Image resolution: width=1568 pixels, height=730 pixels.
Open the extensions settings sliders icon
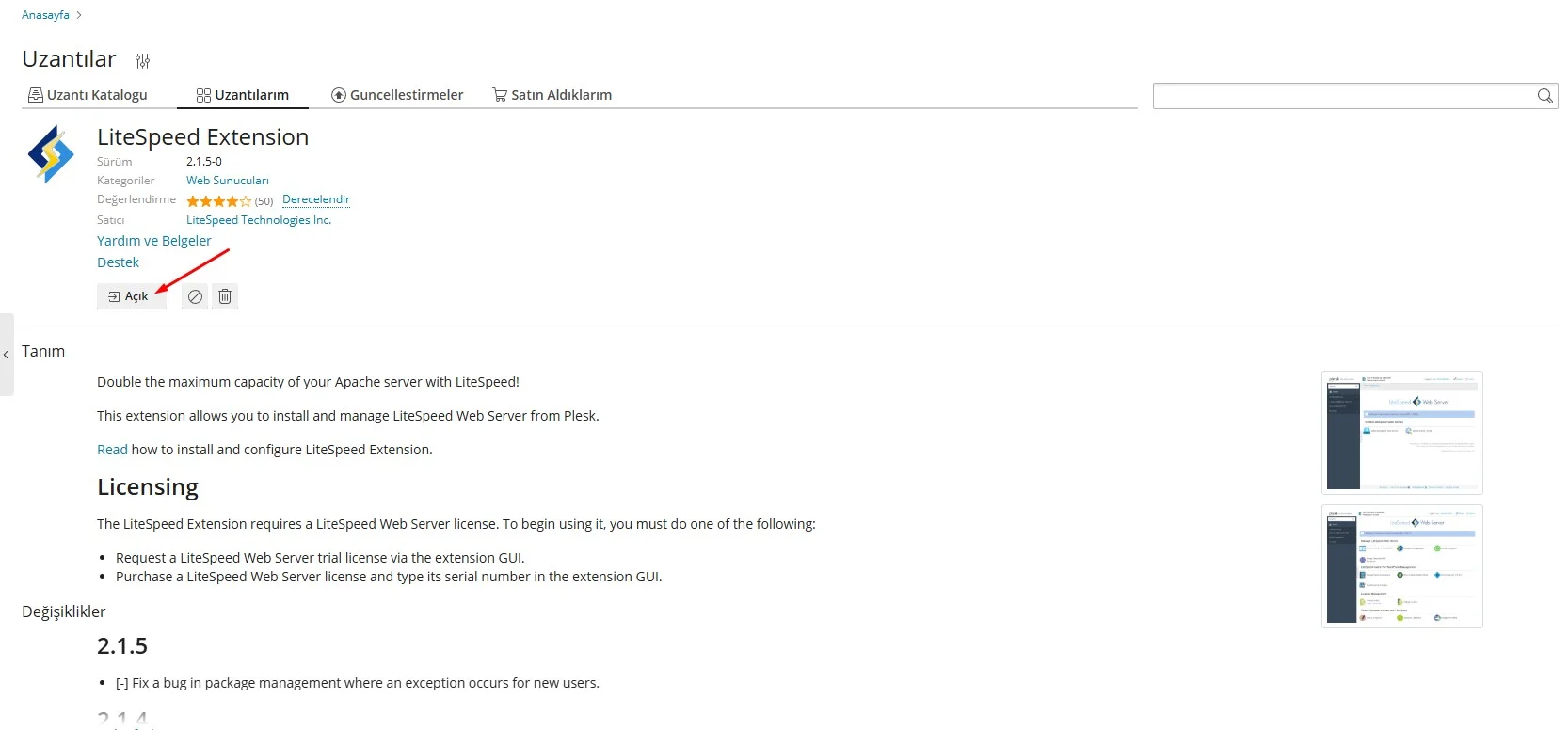click(x=142, y=61)
